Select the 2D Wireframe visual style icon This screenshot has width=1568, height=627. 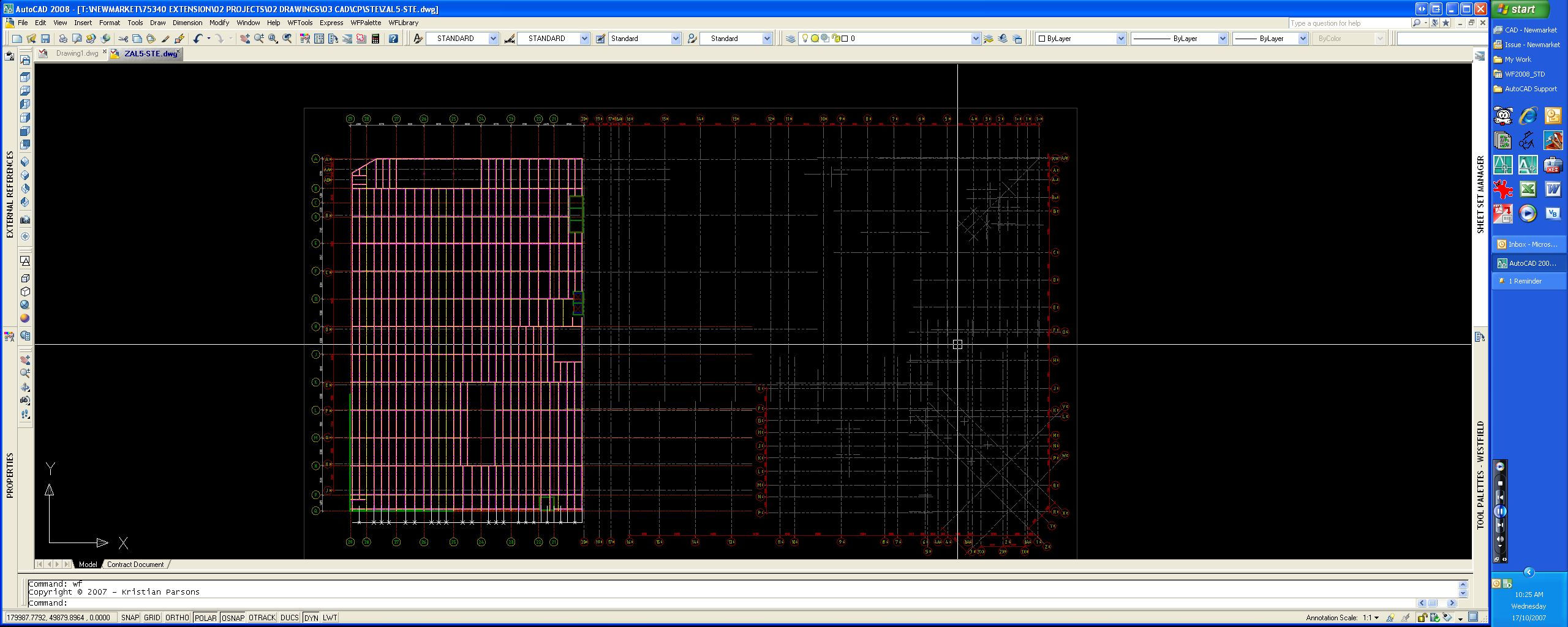(25, 261)
